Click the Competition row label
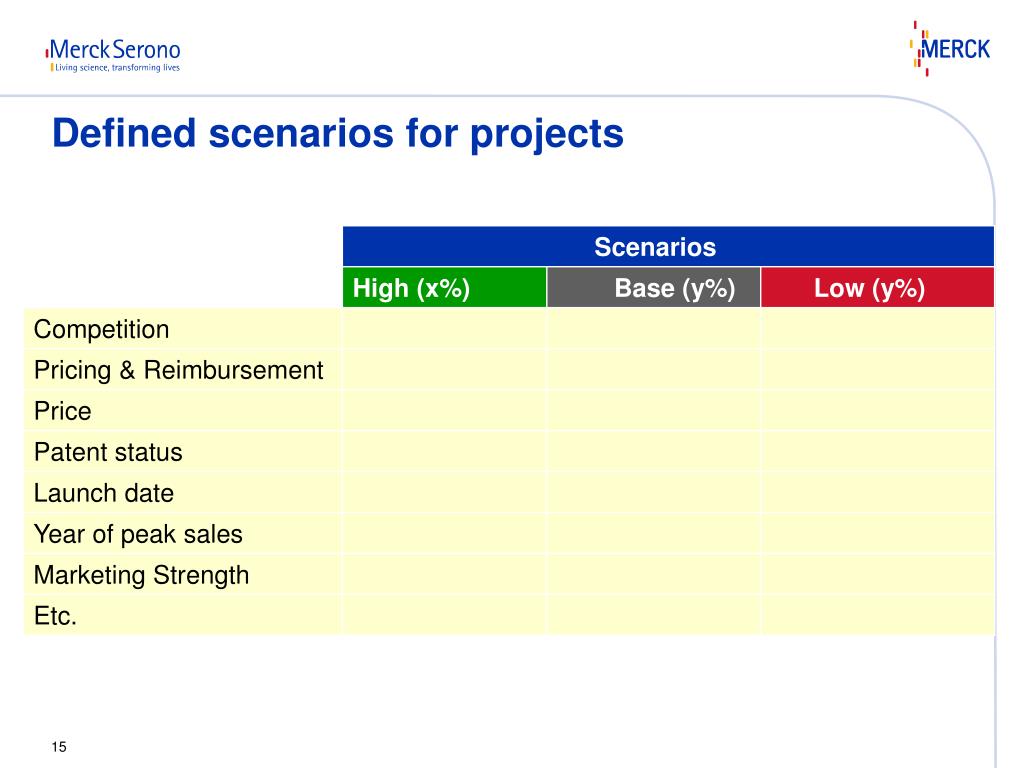Screen dimensions: 1024x768 102,329
